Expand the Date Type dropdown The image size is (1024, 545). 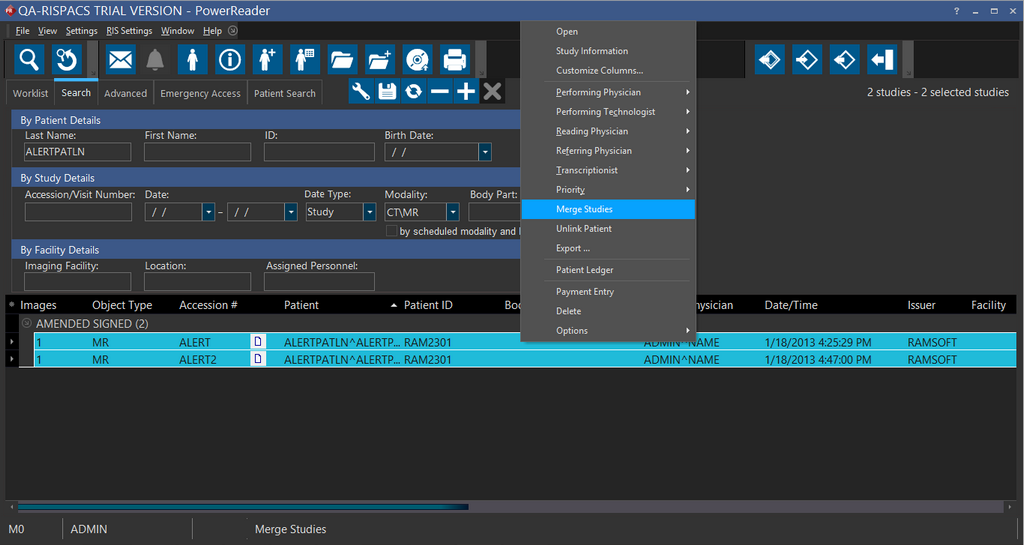click(370, 212)
